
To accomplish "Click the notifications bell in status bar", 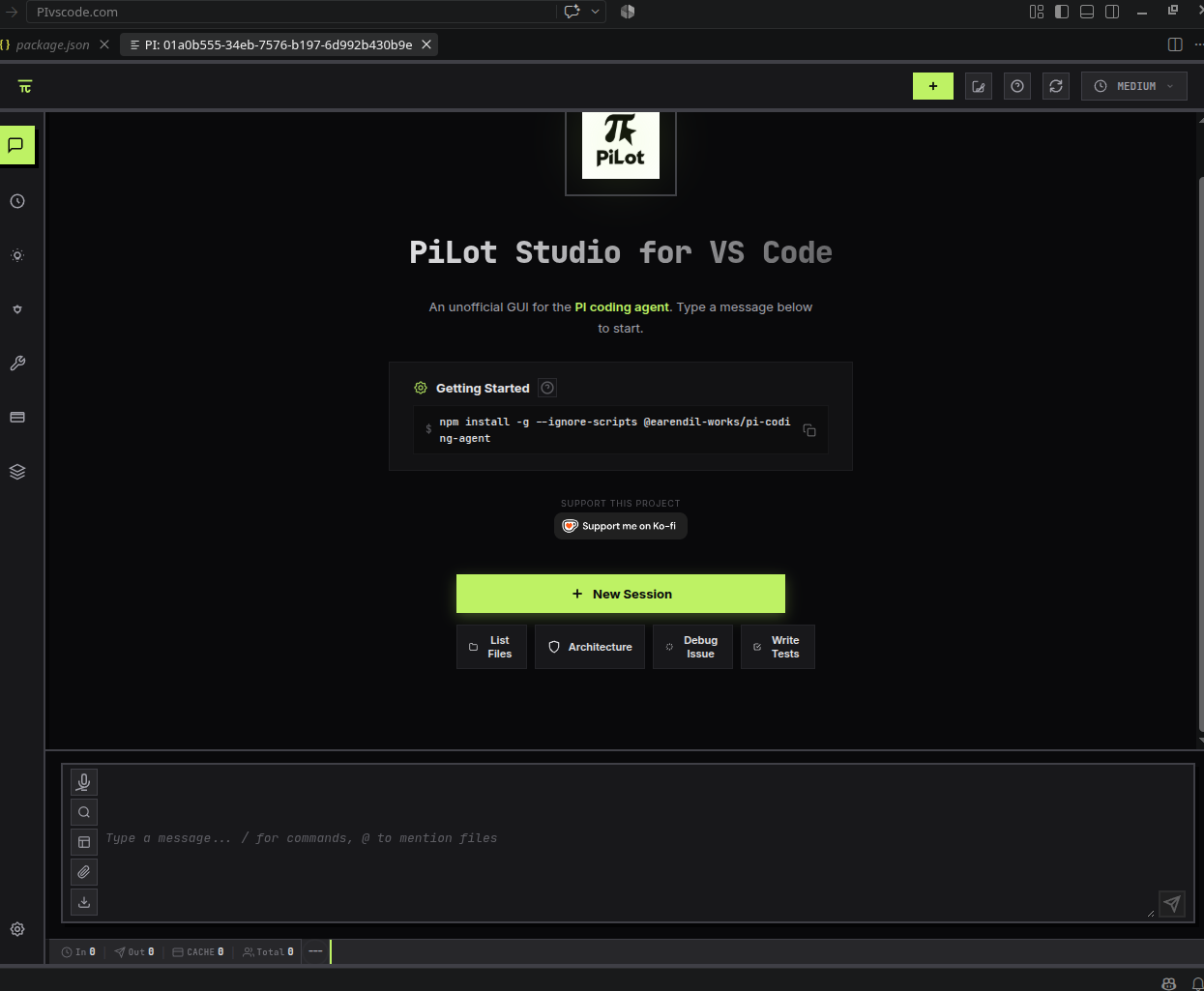I will pyautogui.click(x=1198, y=983).
